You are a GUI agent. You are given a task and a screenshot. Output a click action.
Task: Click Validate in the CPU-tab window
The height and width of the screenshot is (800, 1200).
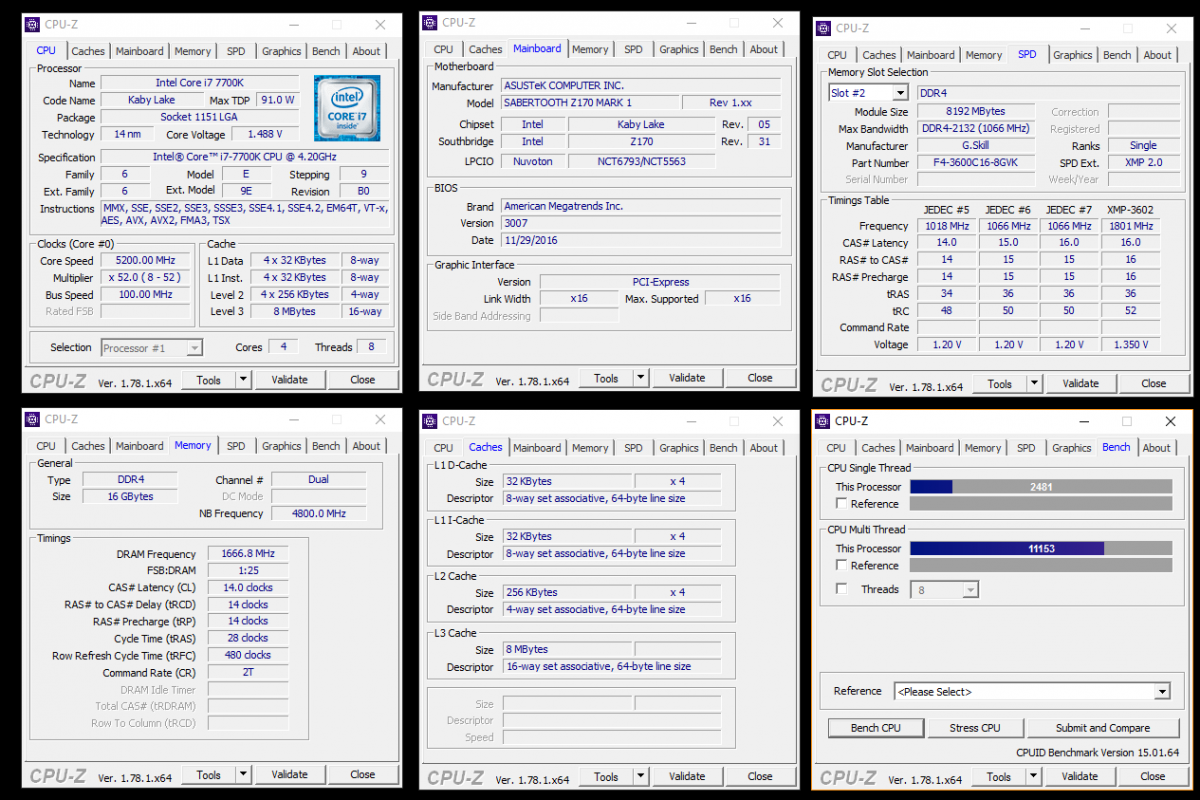[289, 380]
